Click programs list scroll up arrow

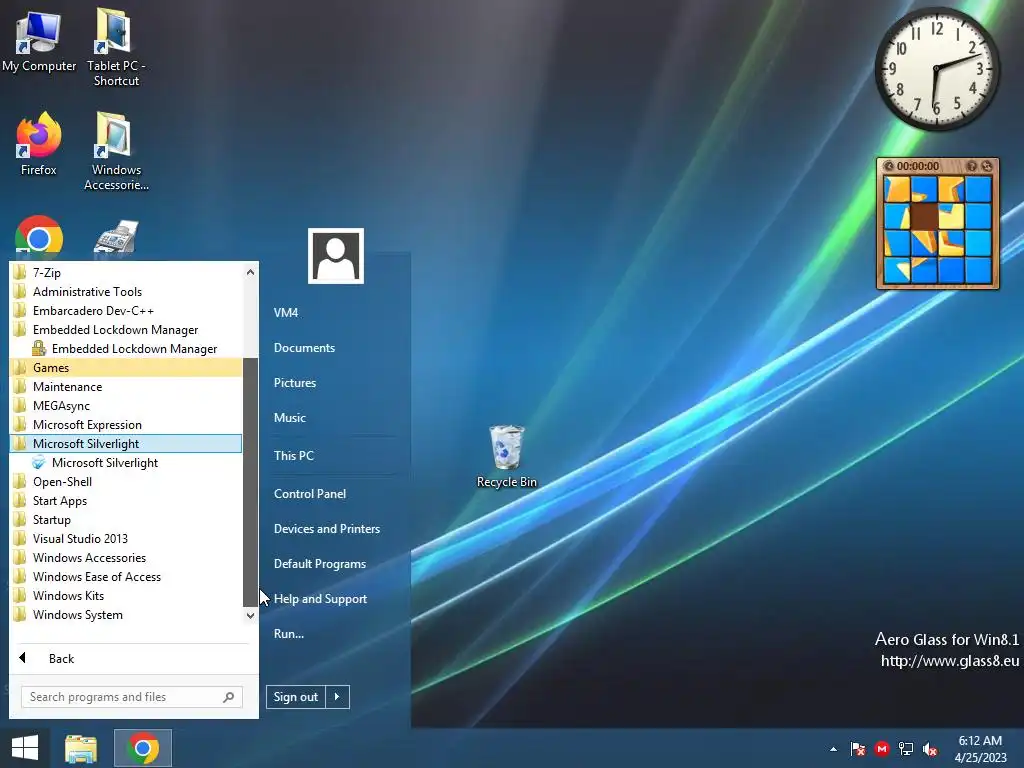tap(250, 272)
